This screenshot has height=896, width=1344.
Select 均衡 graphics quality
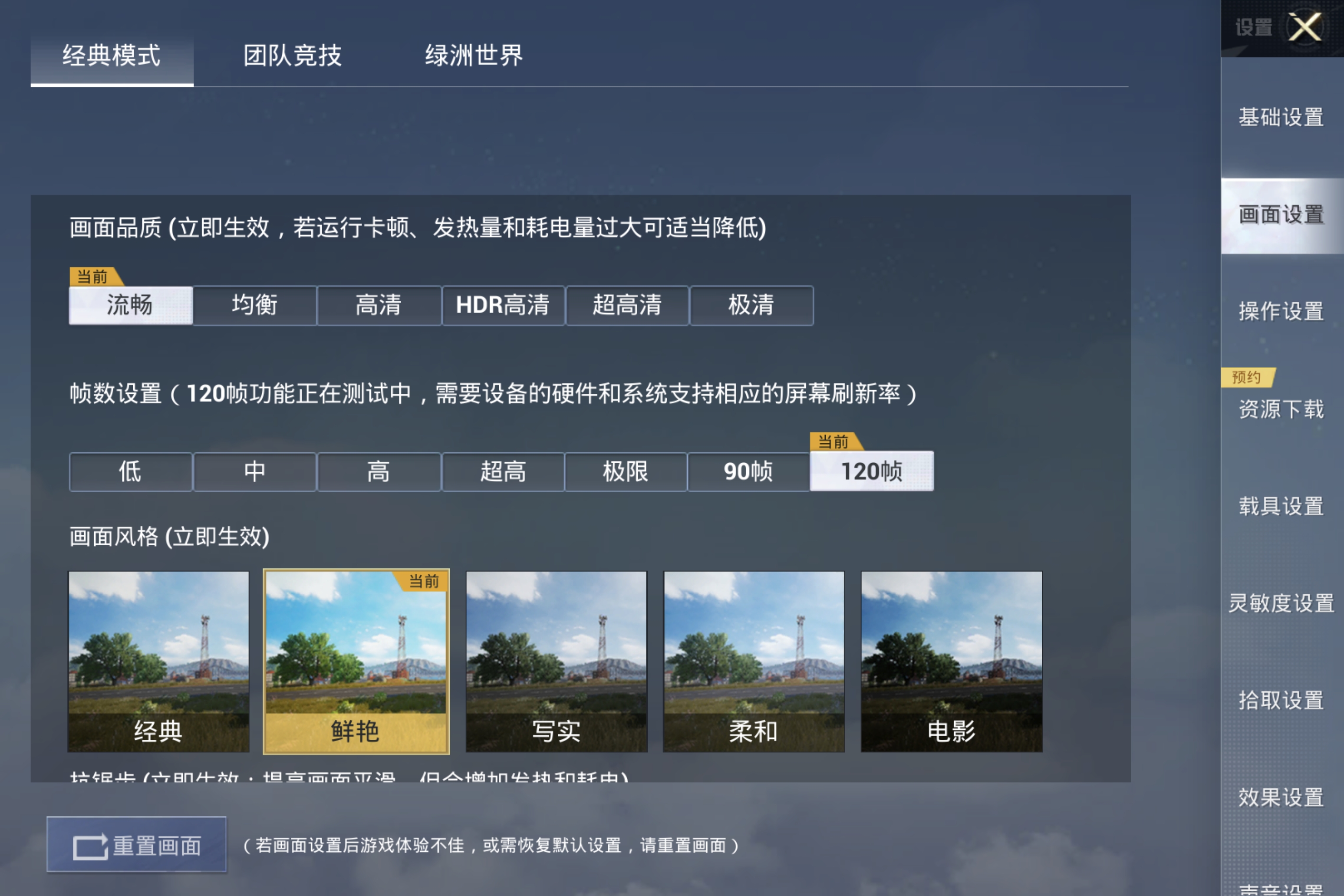coord(255,305)
